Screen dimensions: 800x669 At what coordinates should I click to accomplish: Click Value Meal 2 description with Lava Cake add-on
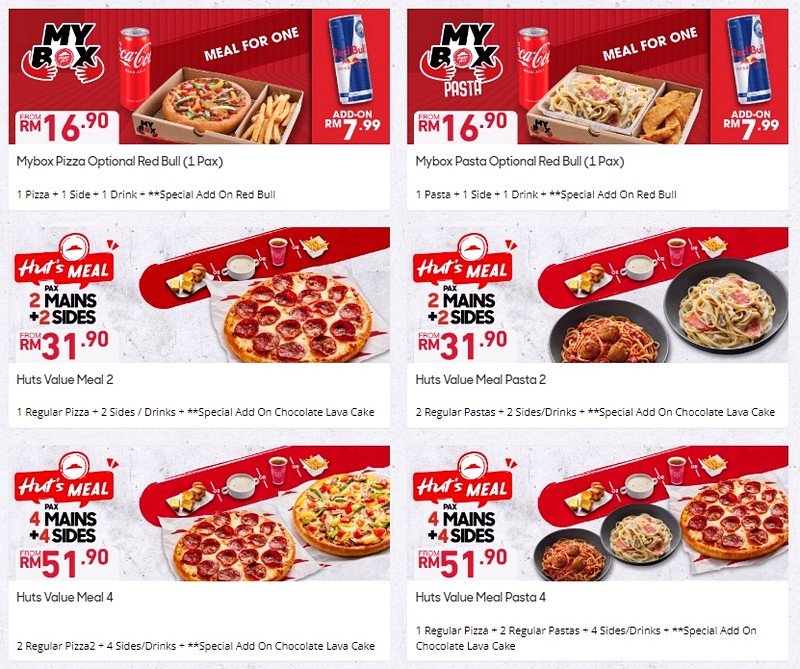tap(195, 412)
